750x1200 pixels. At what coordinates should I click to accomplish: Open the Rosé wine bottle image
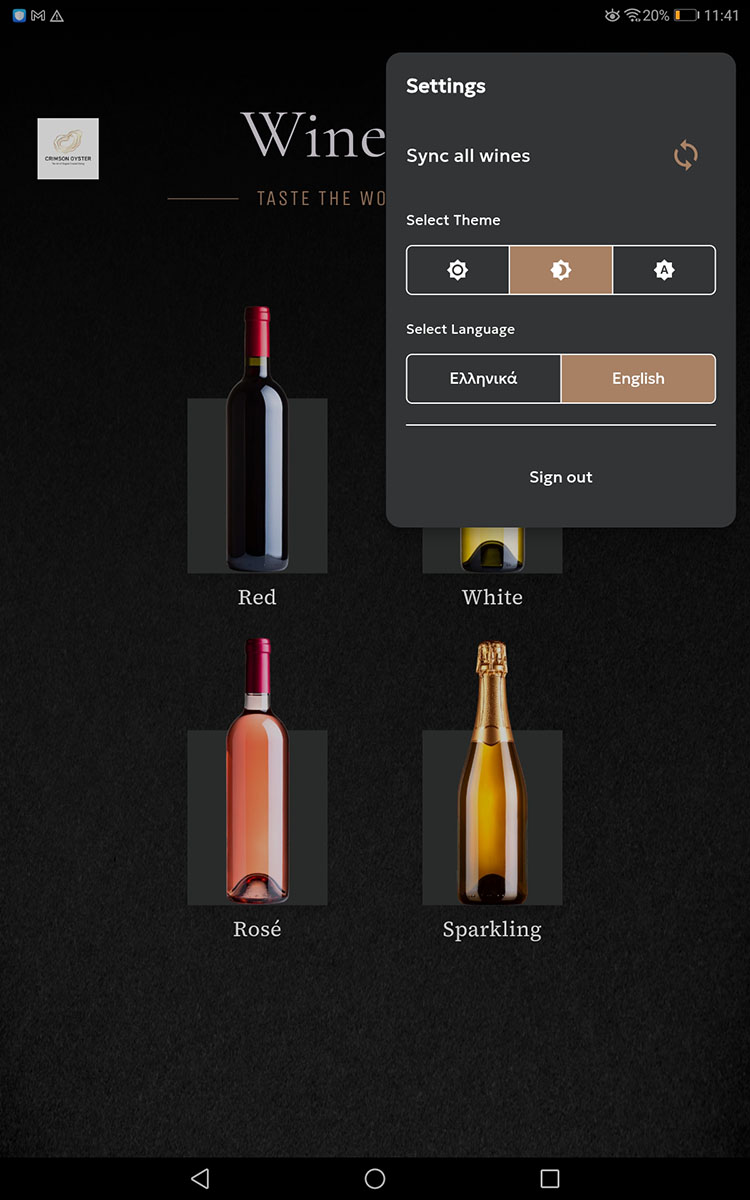click(257, 771)
